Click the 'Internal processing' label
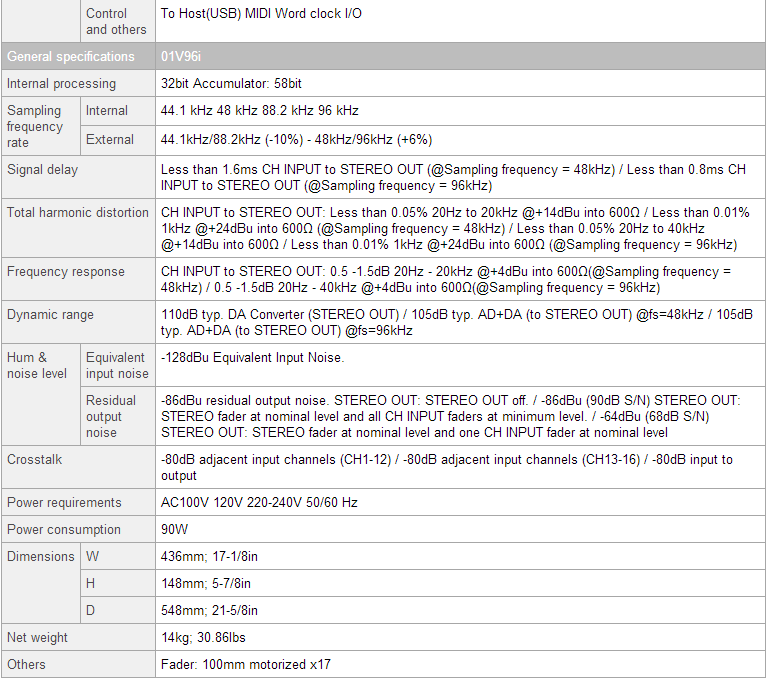The width and height of the screenshot is (766, 678). [62, 84]
